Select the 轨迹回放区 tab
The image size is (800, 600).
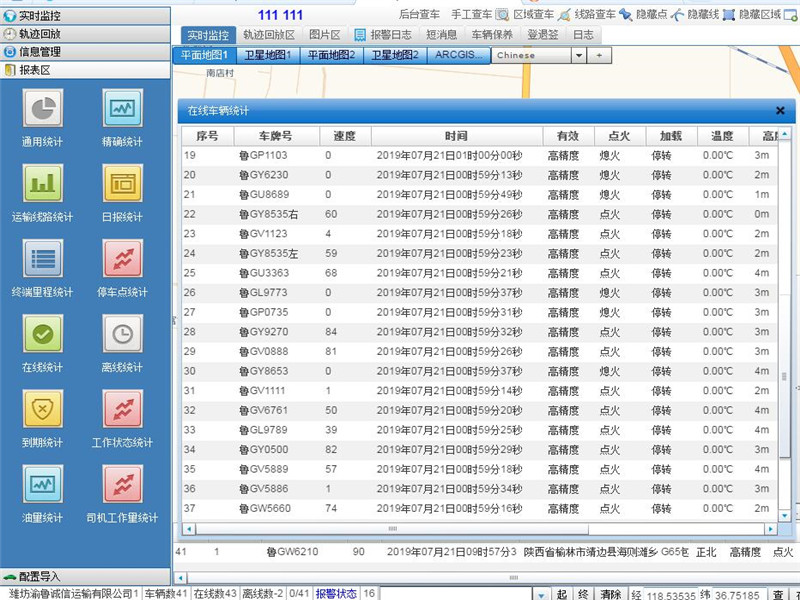(269, 35)
